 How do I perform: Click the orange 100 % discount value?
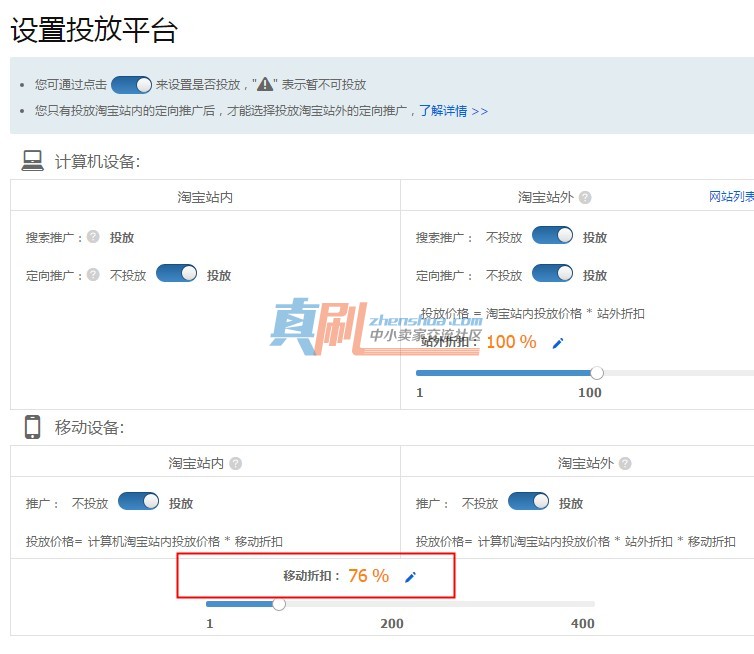click(x=511, y=342)
